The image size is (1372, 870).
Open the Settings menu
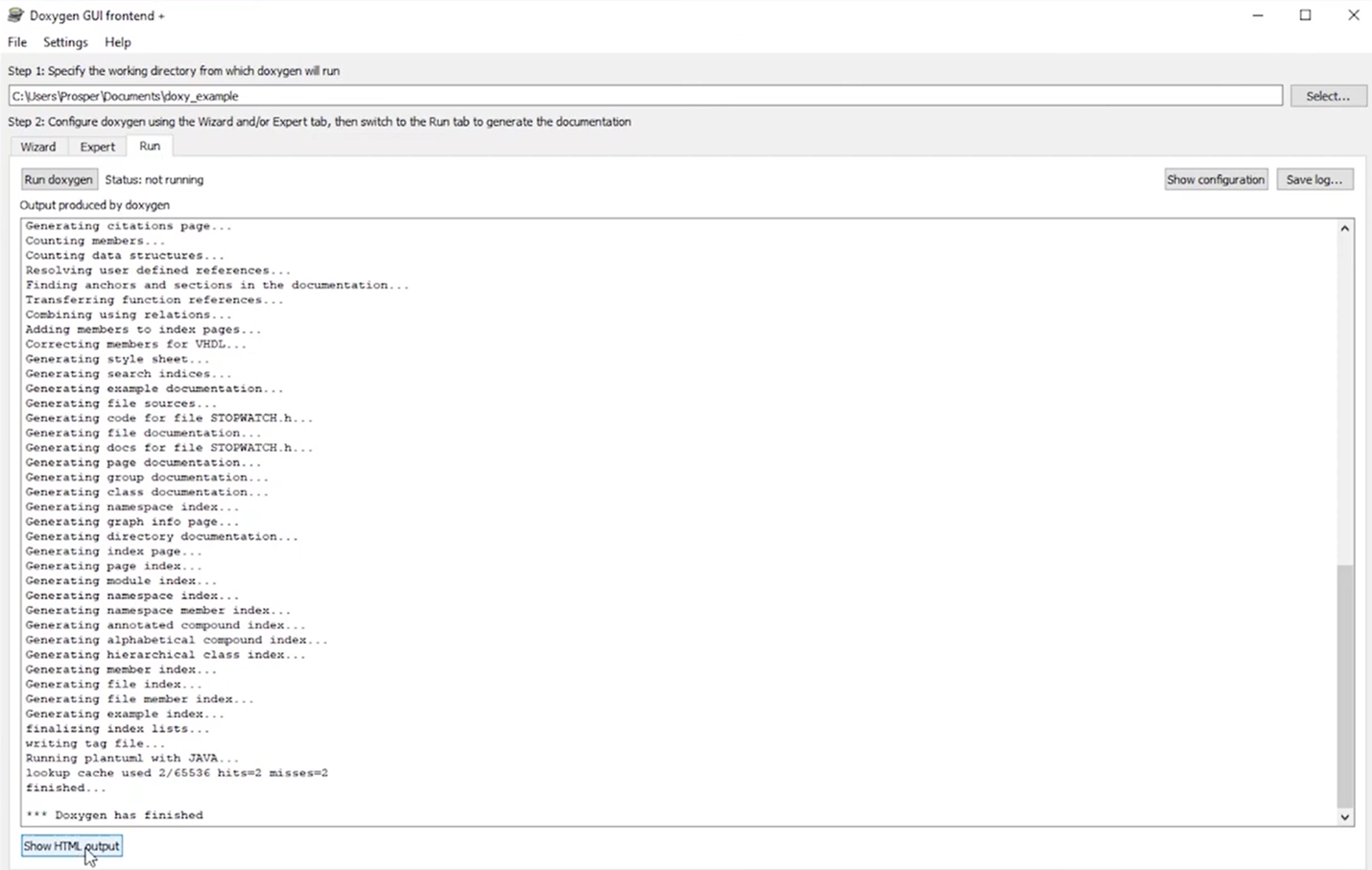65,42
